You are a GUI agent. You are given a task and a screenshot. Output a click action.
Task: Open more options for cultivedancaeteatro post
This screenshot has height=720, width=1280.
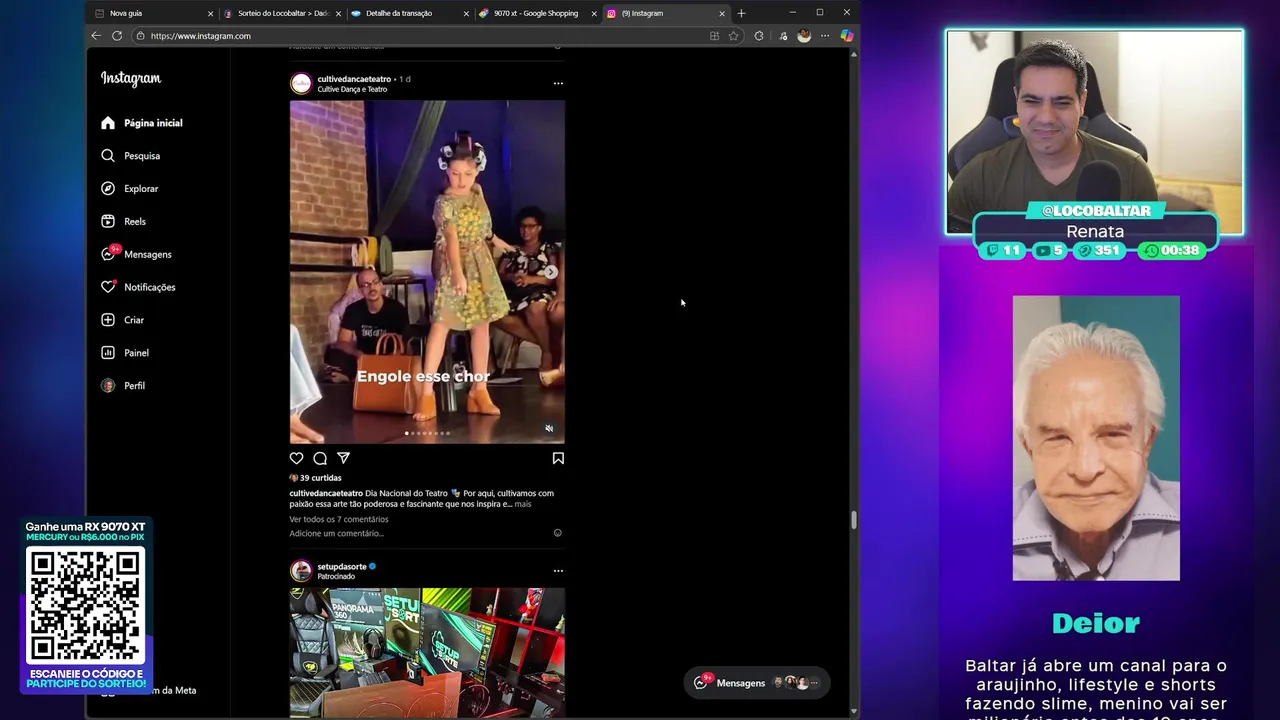(558, 83)
